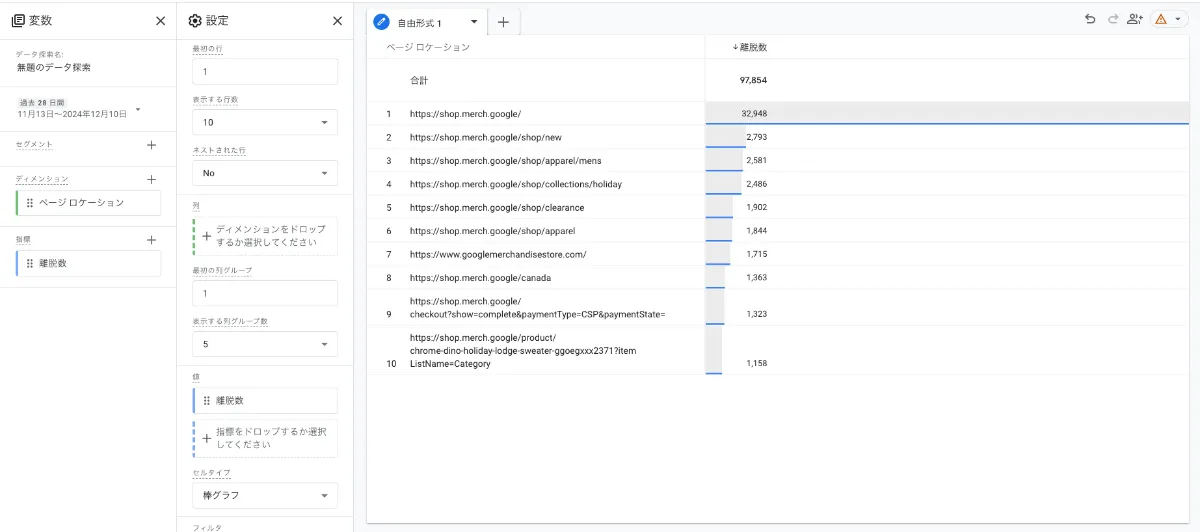Click the value 2,486
1200x532 pixels.
click(x=757, y=184)
